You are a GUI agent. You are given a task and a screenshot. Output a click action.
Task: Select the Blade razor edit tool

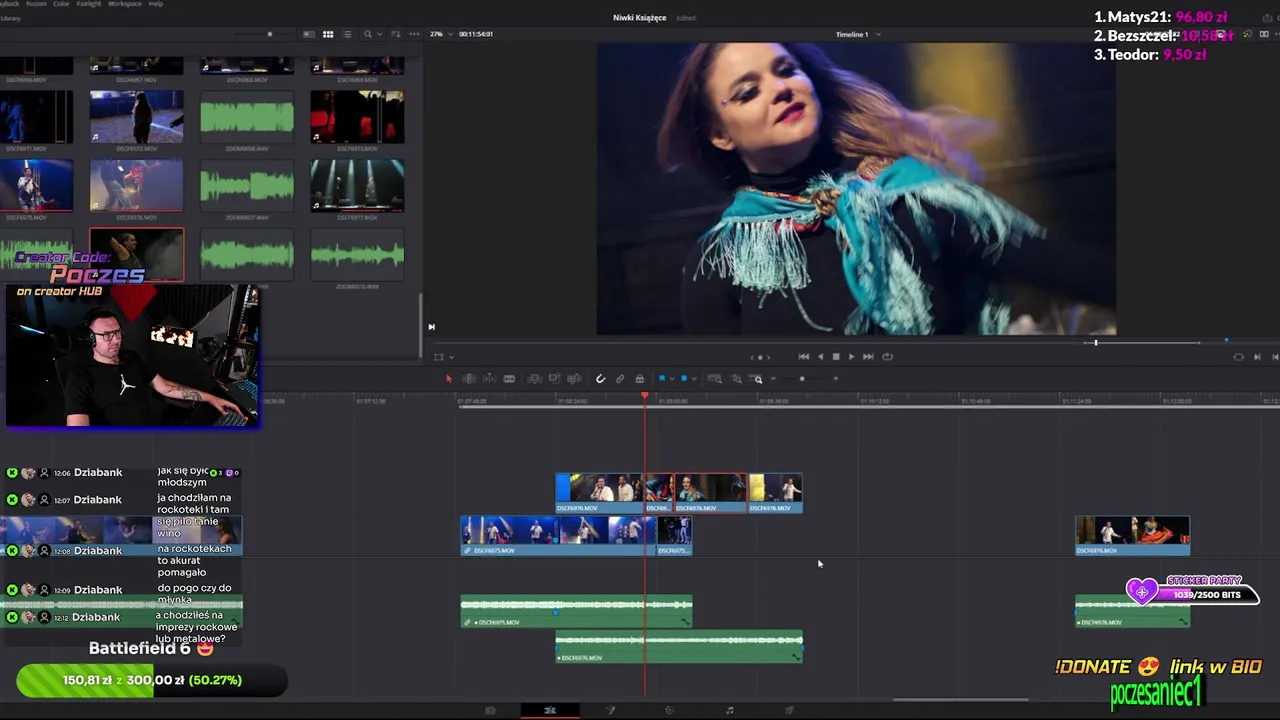pos(509,379)
